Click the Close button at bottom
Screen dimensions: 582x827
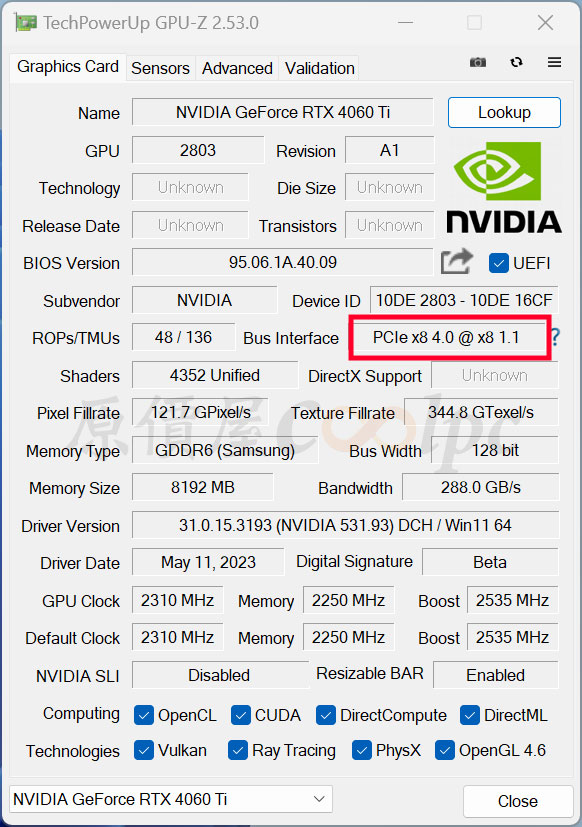518,801
